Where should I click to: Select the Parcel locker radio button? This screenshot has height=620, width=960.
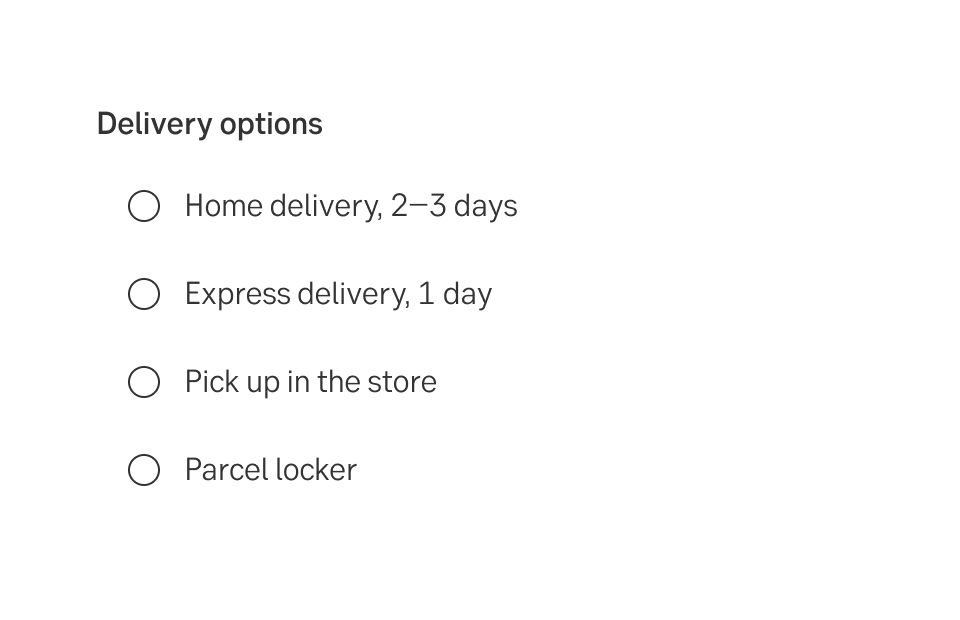click(x=144, y=470)
